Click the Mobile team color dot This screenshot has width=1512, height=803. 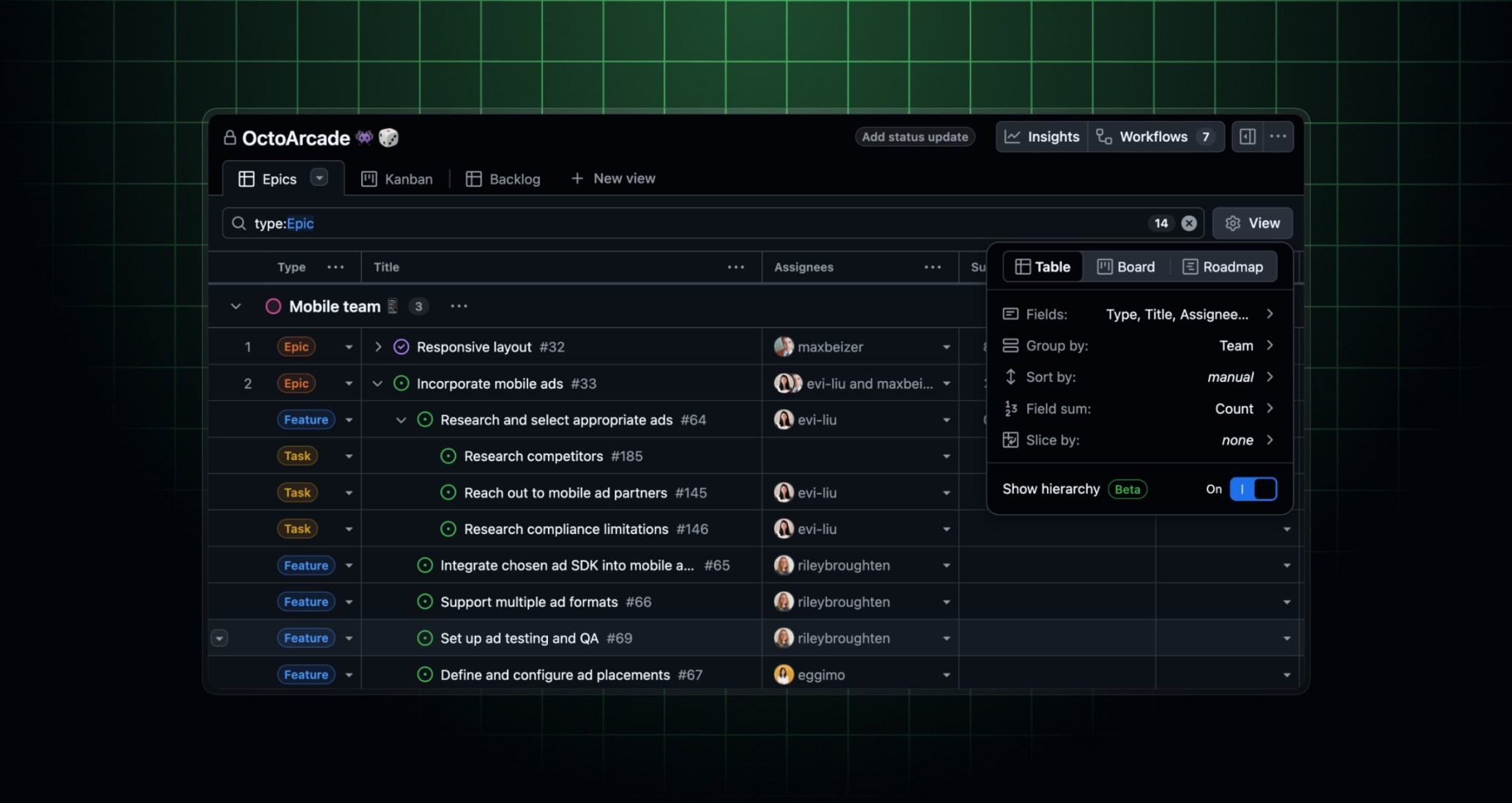[x=273, y=306]
